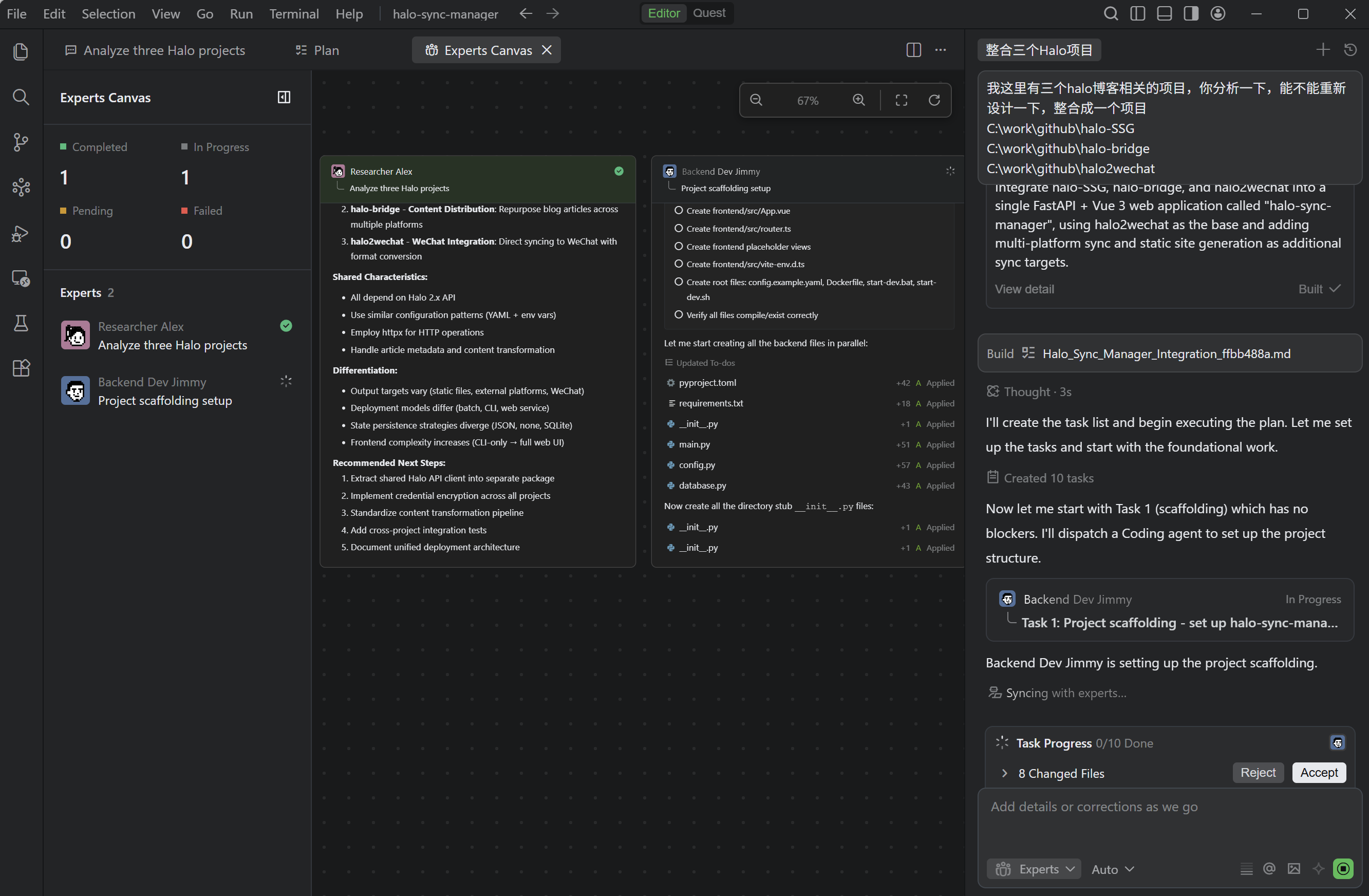Toggle secondary sidebar layout icon
Viewport: 1369px width, 896px height.
[1191, 13]
